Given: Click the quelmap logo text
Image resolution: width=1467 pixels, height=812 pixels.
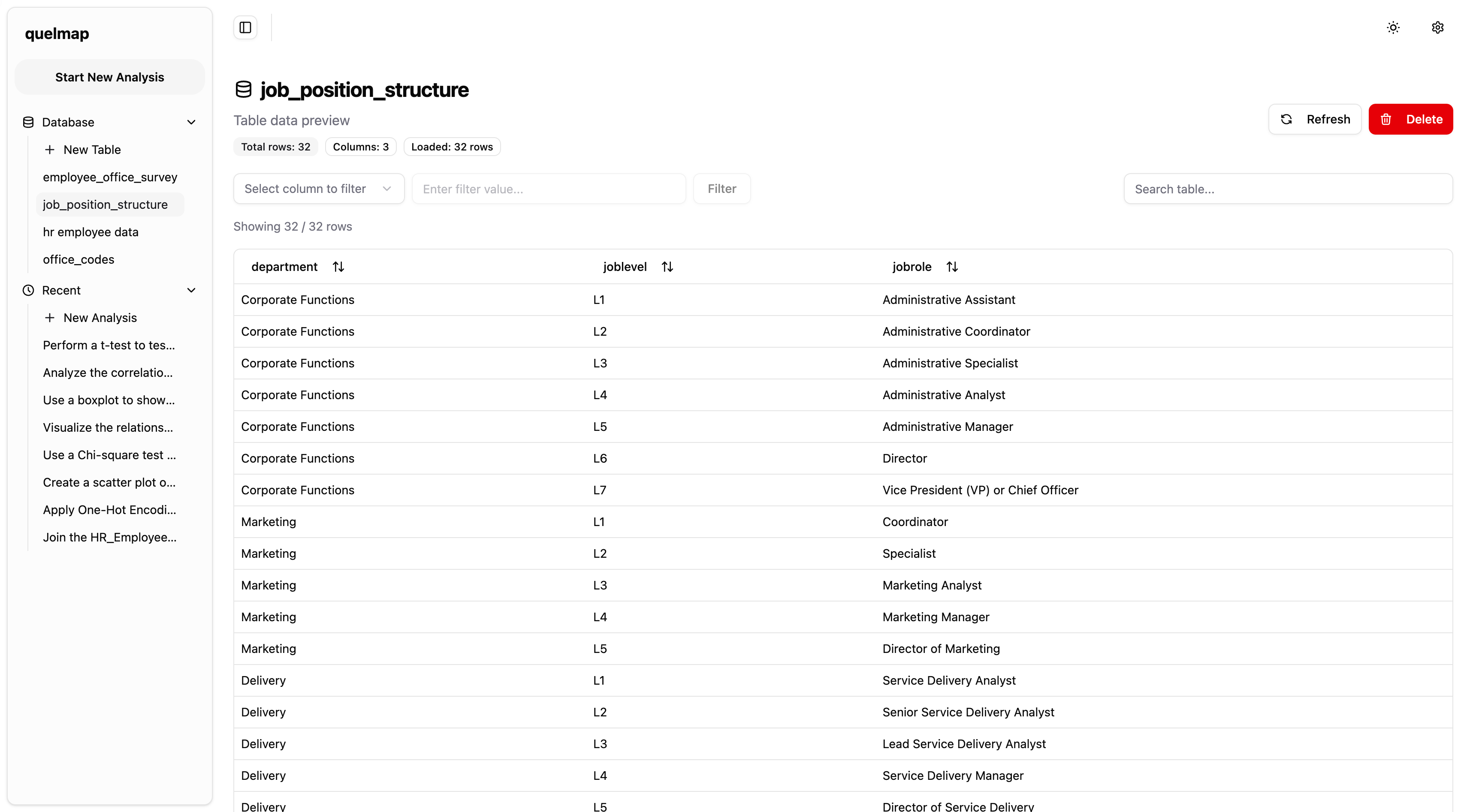Looking at the screenshot, I should point(57,33).
